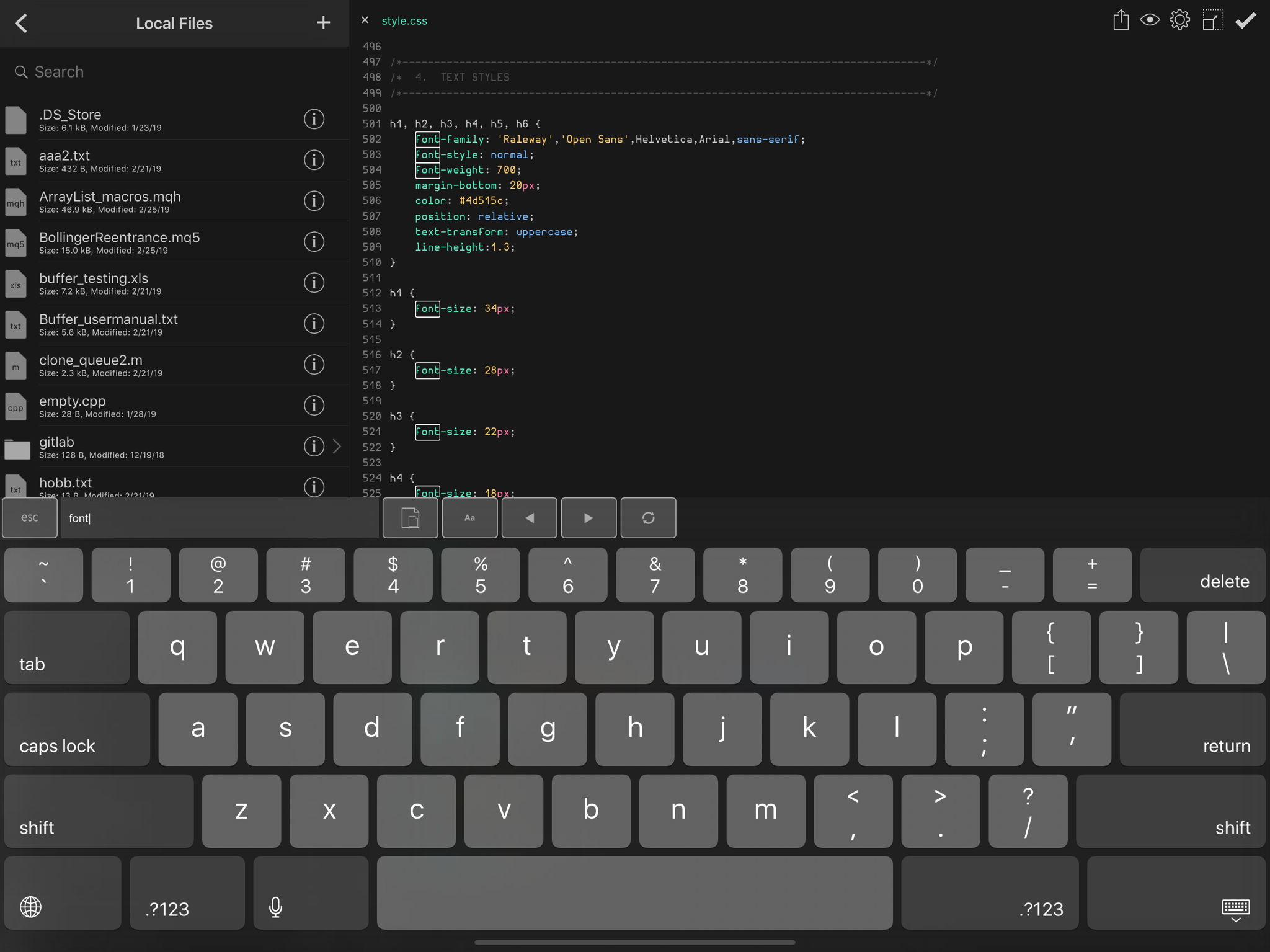Tap the return key
This screenshot has height=952, width=1270.
point(1192,729)
